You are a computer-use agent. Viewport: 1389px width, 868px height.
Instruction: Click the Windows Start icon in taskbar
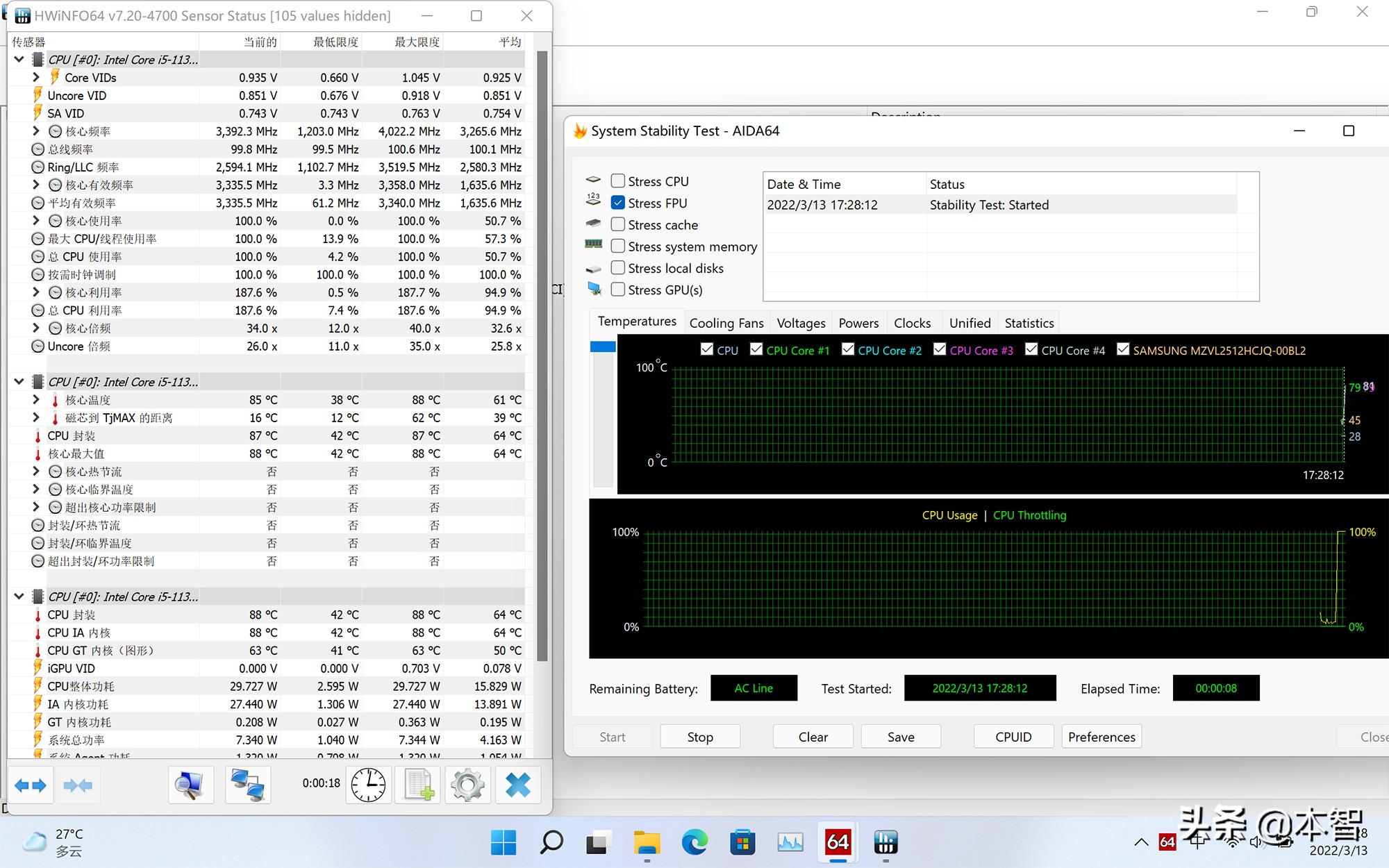coord(504,842)
